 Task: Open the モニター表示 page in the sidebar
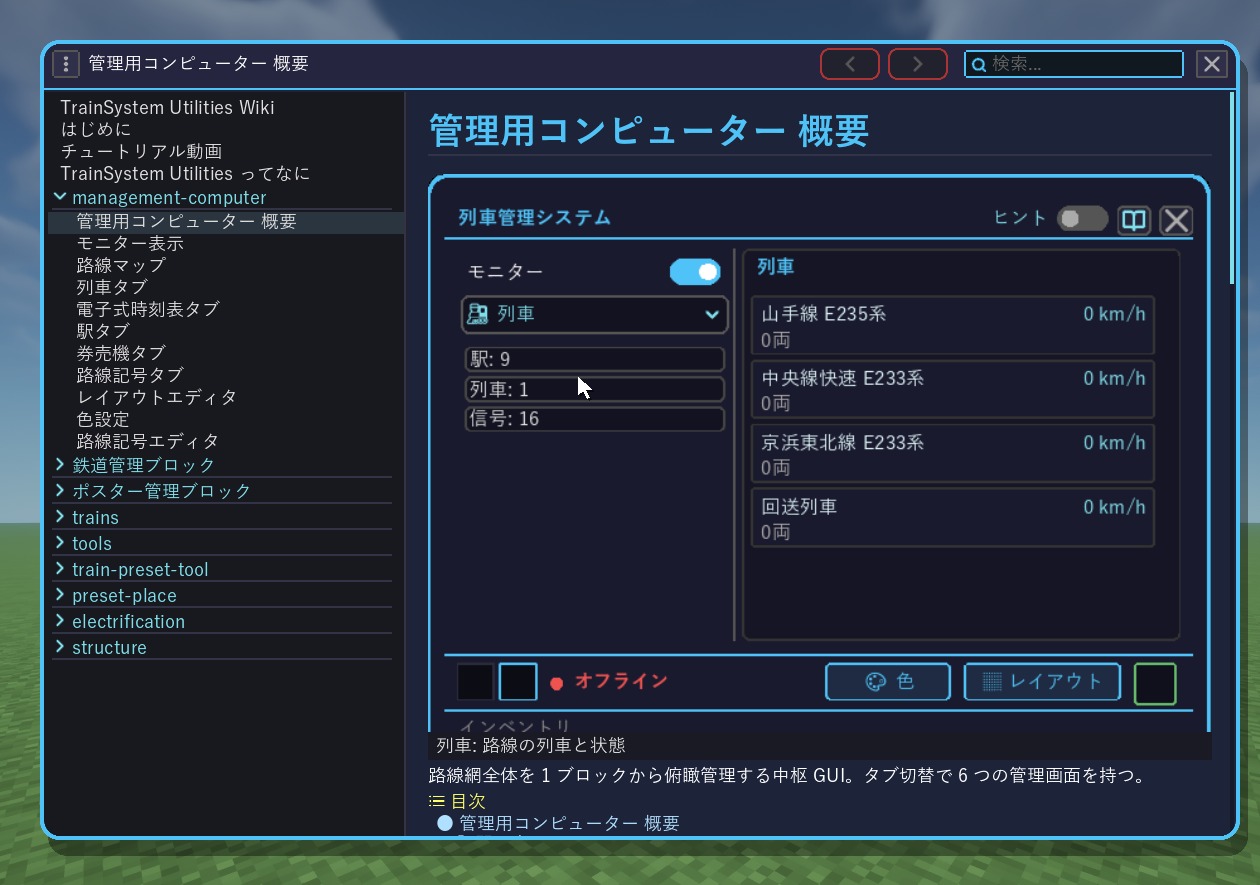[x=130, y=244]
